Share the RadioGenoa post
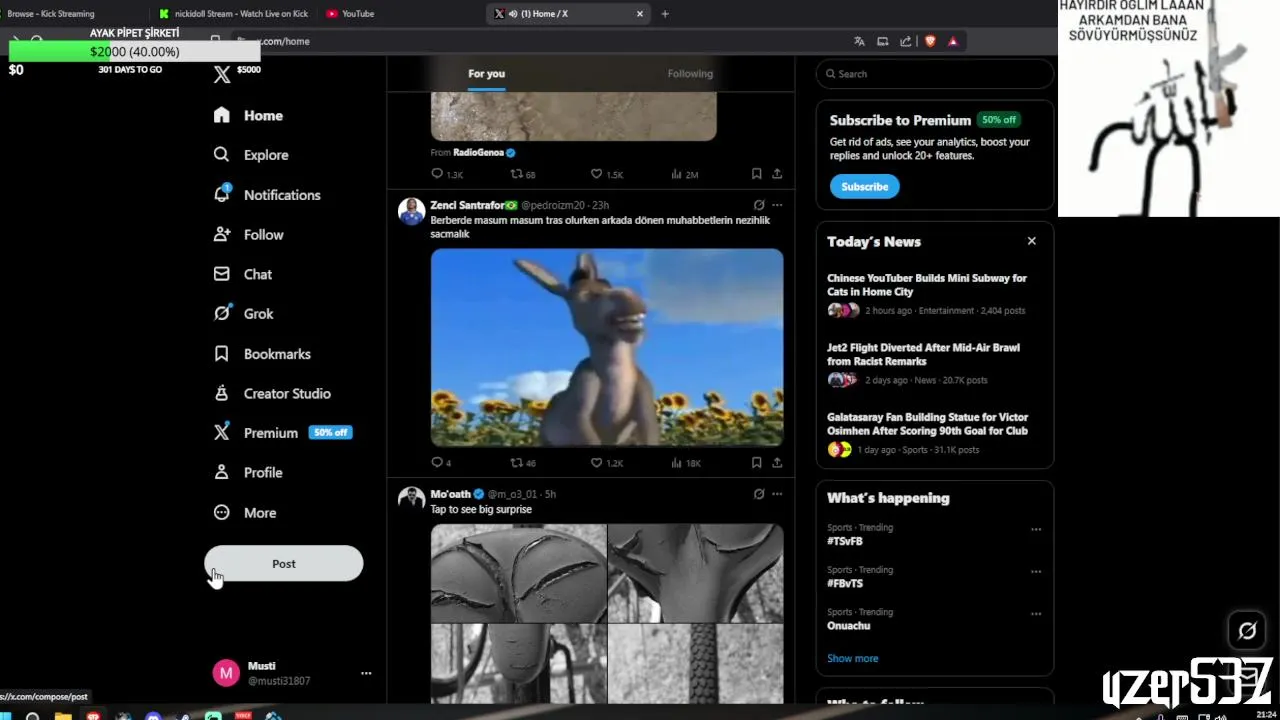This screenshot has width=1280, height=720. coord(777,174)
